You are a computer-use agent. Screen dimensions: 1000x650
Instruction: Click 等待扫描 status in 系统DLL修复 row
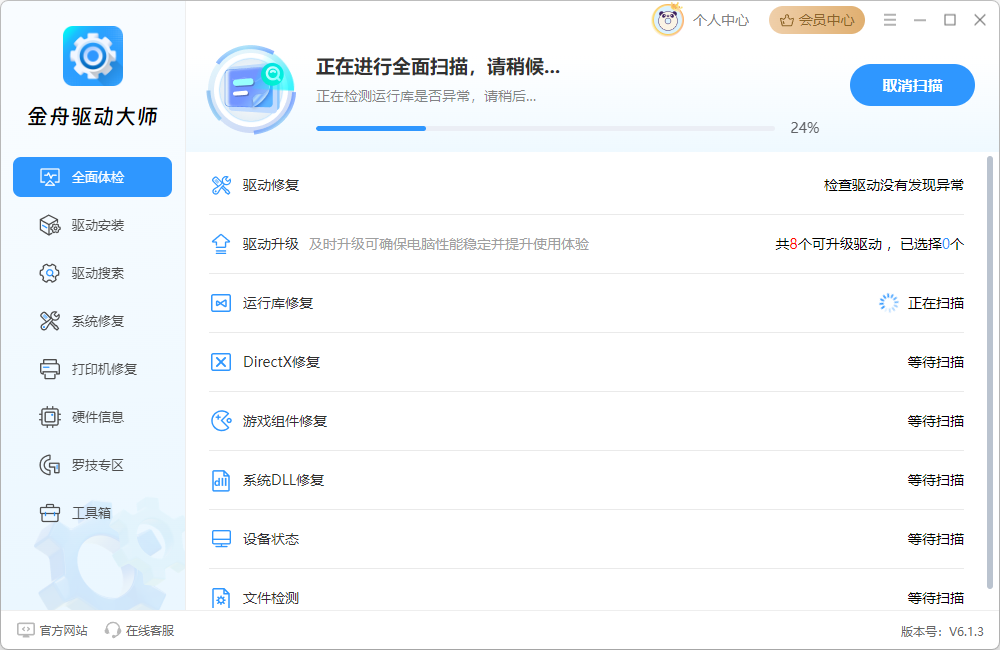936,480
